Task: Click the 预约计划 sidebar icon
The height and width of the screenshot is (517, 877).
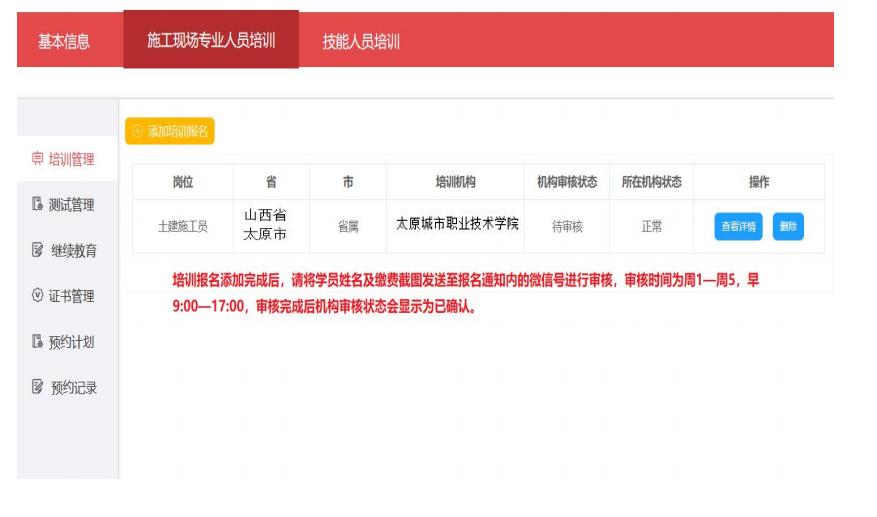Action: (x=37, y=341)
